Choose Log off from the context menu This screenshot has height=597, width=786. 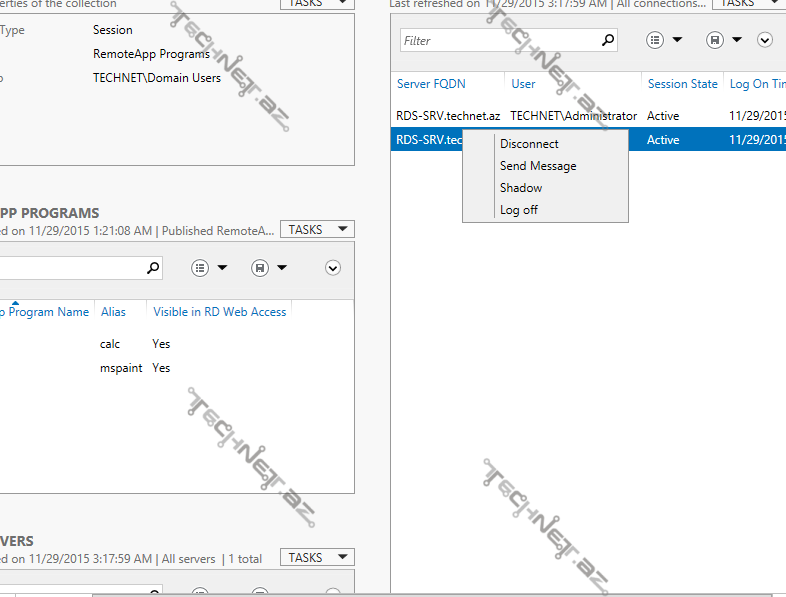click(519, 210)
